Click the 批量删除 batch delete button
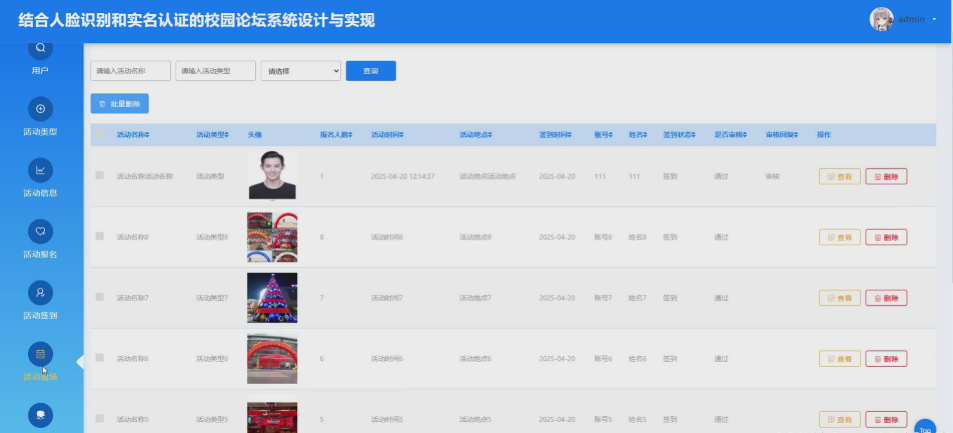Image resolution: width=953 pixels, height=433 pixels. pos(120,104)
